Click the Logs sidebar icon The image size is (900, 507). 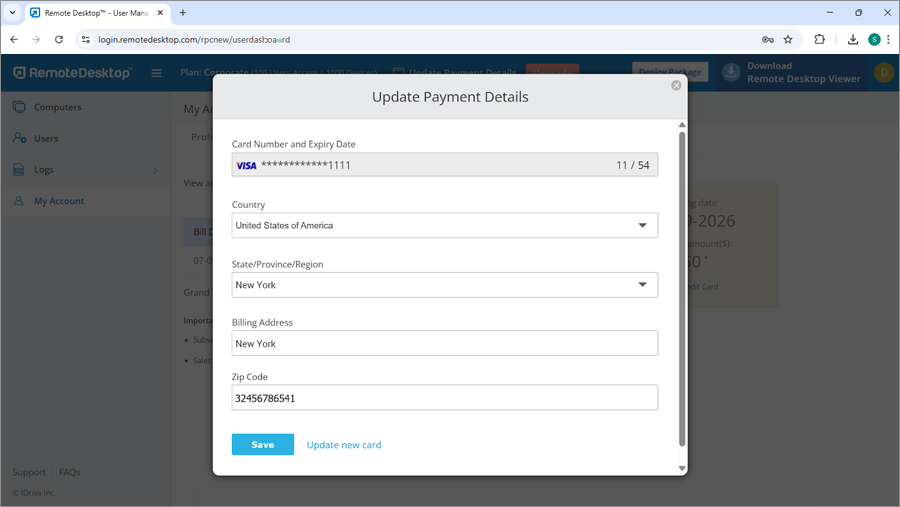coord(19,170)
